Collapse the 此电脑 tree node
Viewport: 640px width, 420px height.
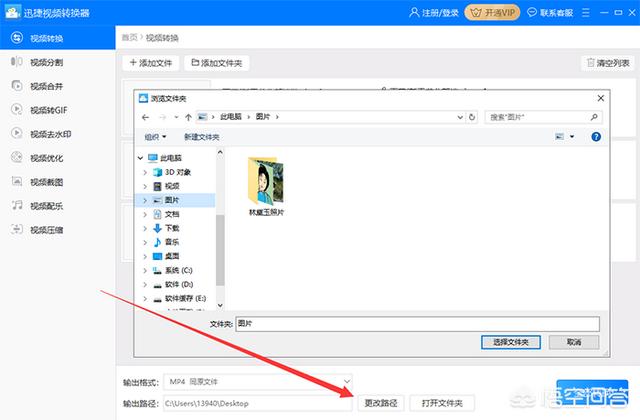click(140, 158)
